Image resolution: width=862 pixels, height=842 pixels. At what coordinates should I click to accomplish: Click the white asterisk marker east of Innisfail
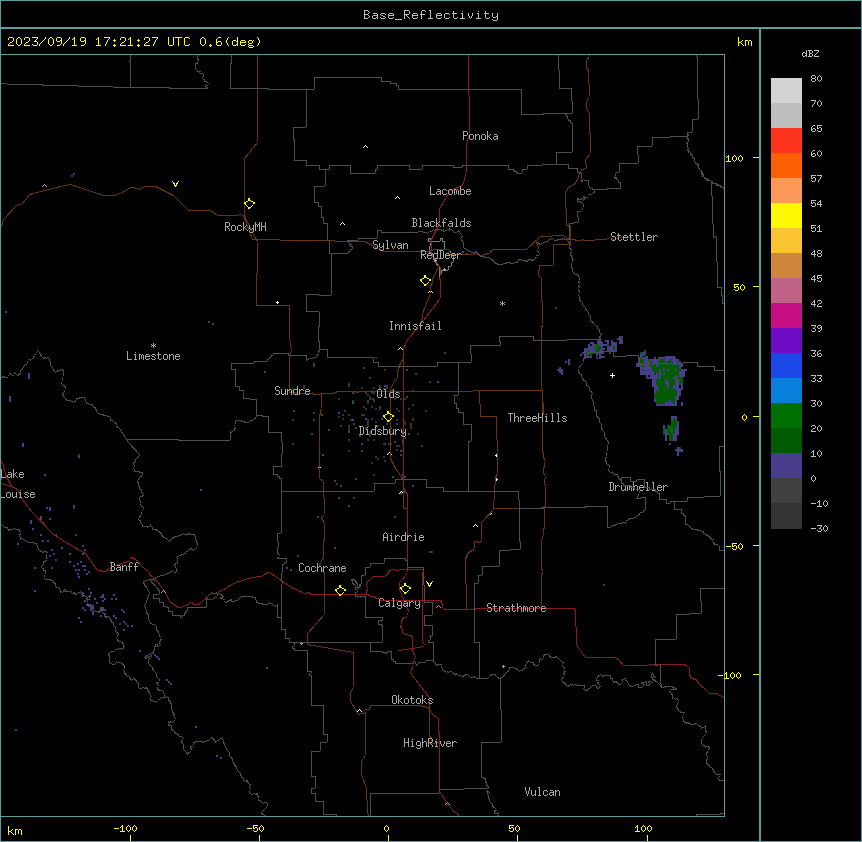[502, 303]
